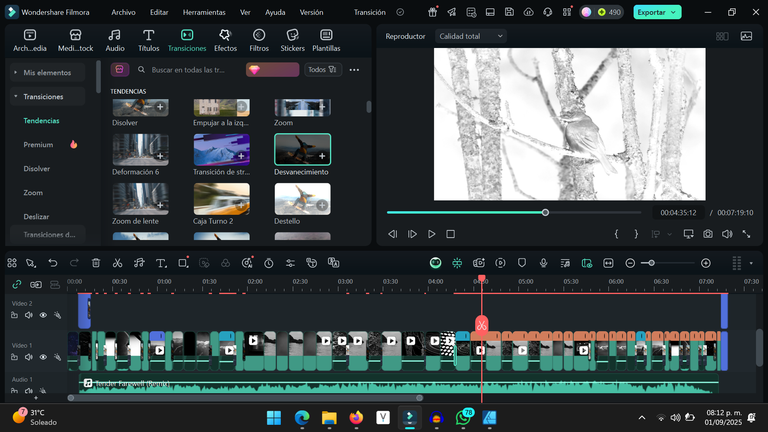Click the transitions search field
This screenshot has height=432, width=768.
point(189,70)
